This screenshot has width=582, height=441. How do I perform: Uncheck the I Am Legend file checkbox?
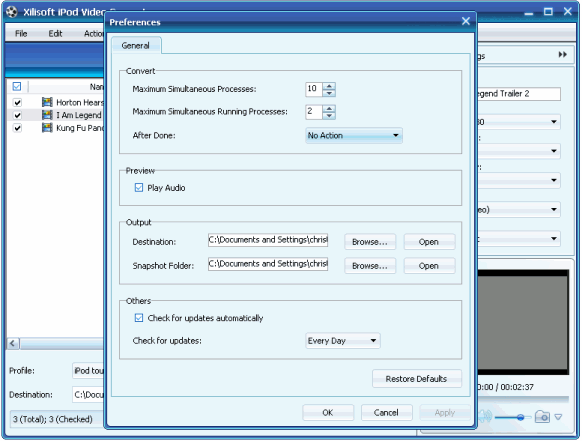17,115
